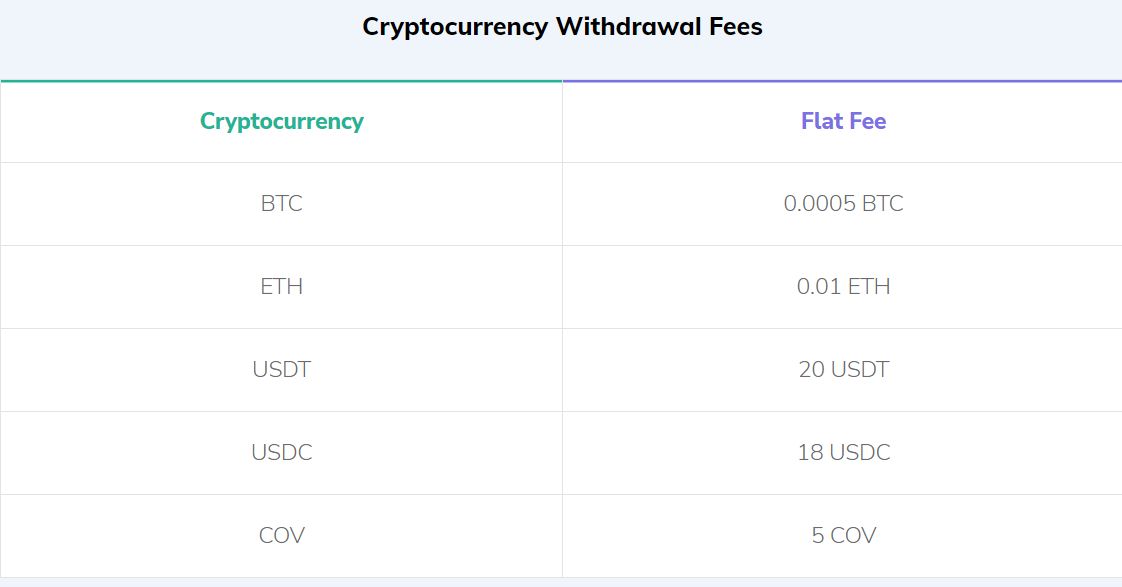Select the BTC cell in the Cryptocurrency column
The image size is (1122, 587).
(x=281, y=204)
